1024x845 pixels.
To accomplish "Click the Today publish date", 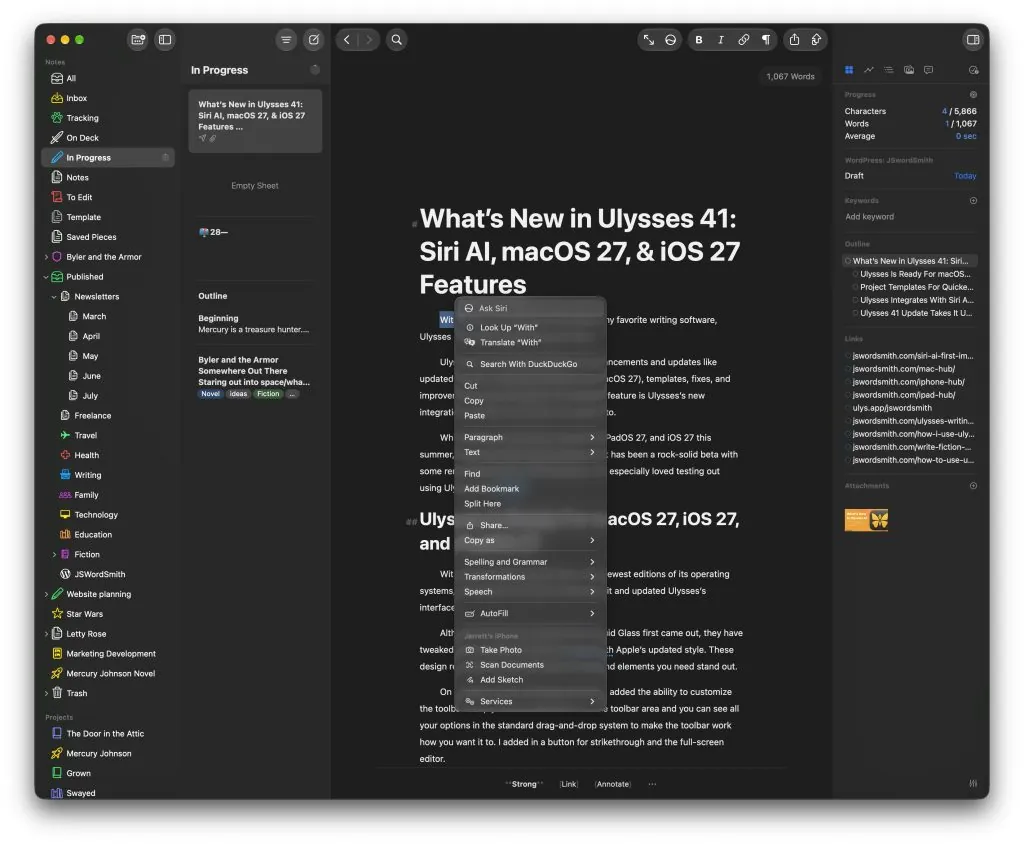I will click(965, 176).
